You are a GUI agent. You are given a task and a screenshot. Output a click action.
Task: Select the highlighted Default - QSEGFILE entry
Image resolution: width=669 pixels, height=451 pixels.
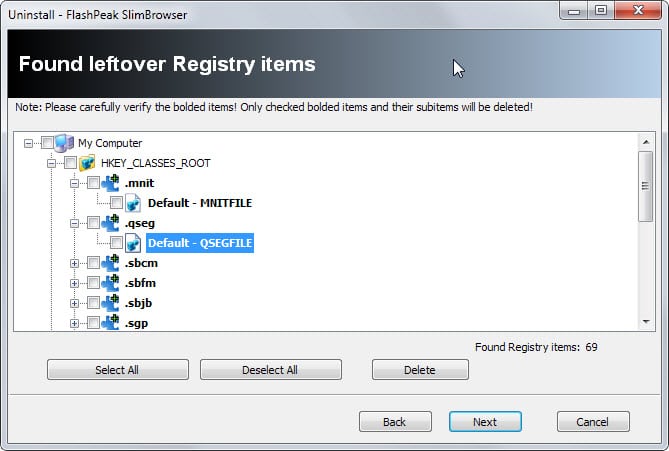pos(200,243)
